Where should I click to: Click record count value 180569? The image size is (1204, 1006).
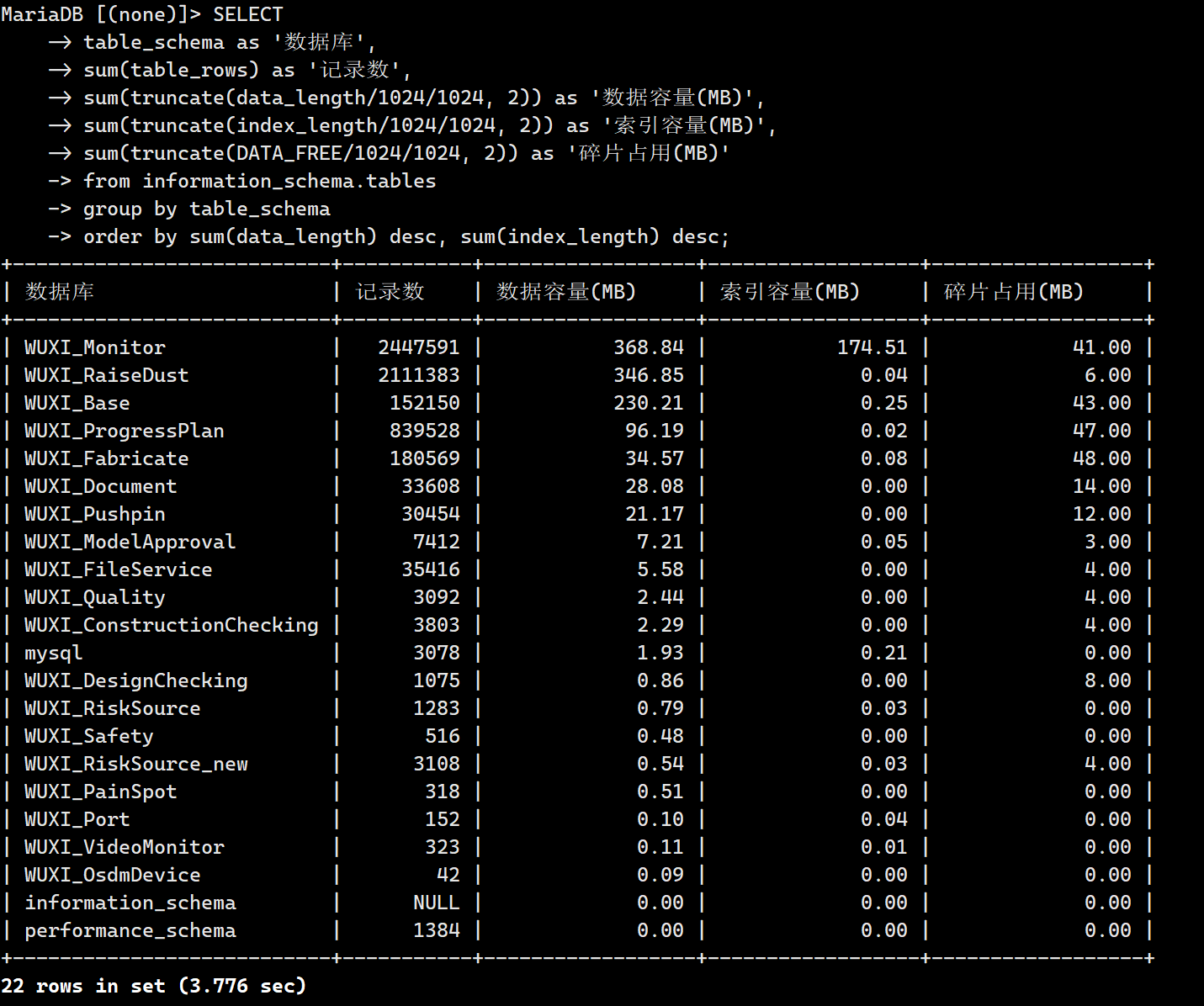(x=425, y=458)
